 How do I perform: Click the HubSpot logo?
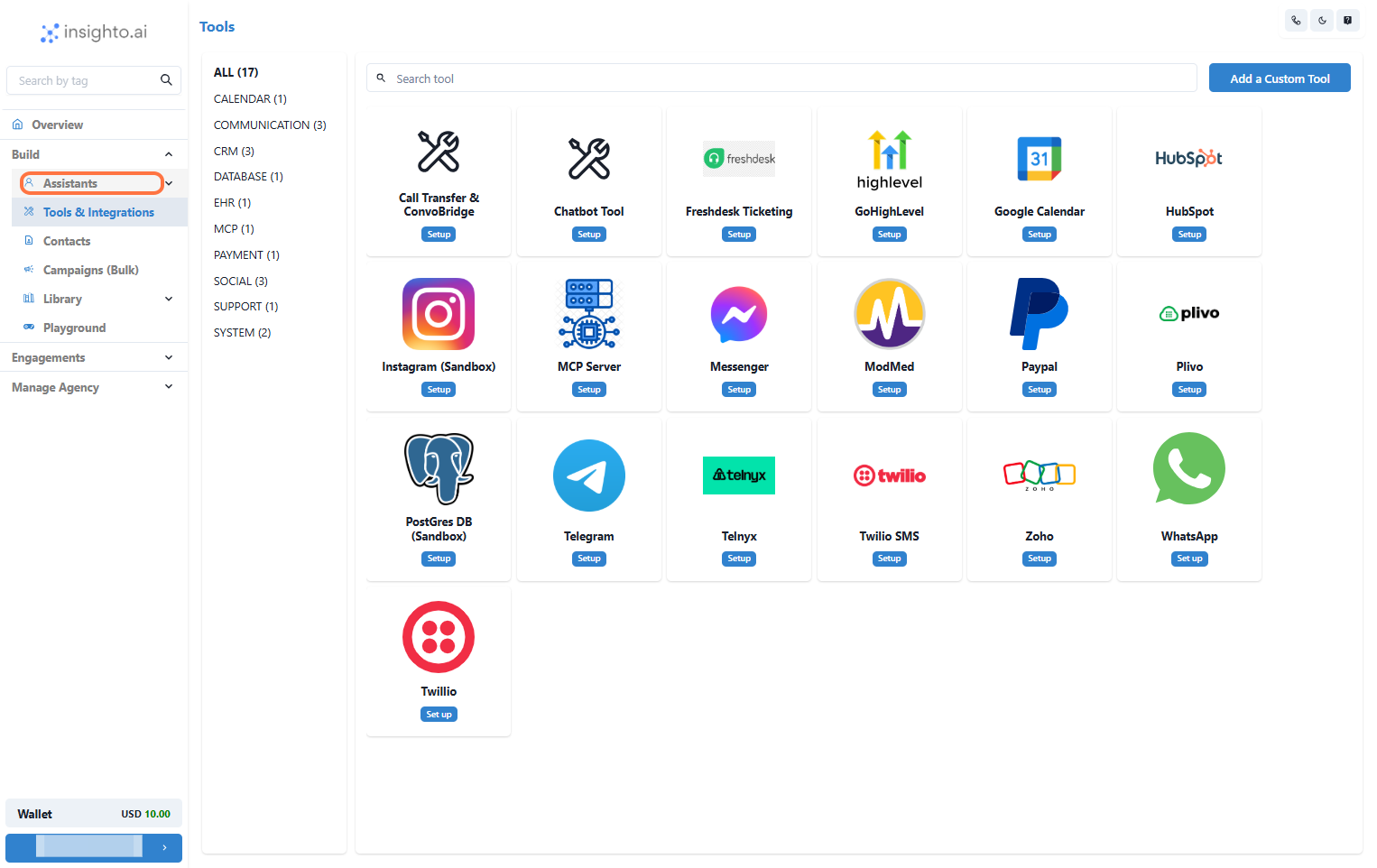click(1189, 159)
